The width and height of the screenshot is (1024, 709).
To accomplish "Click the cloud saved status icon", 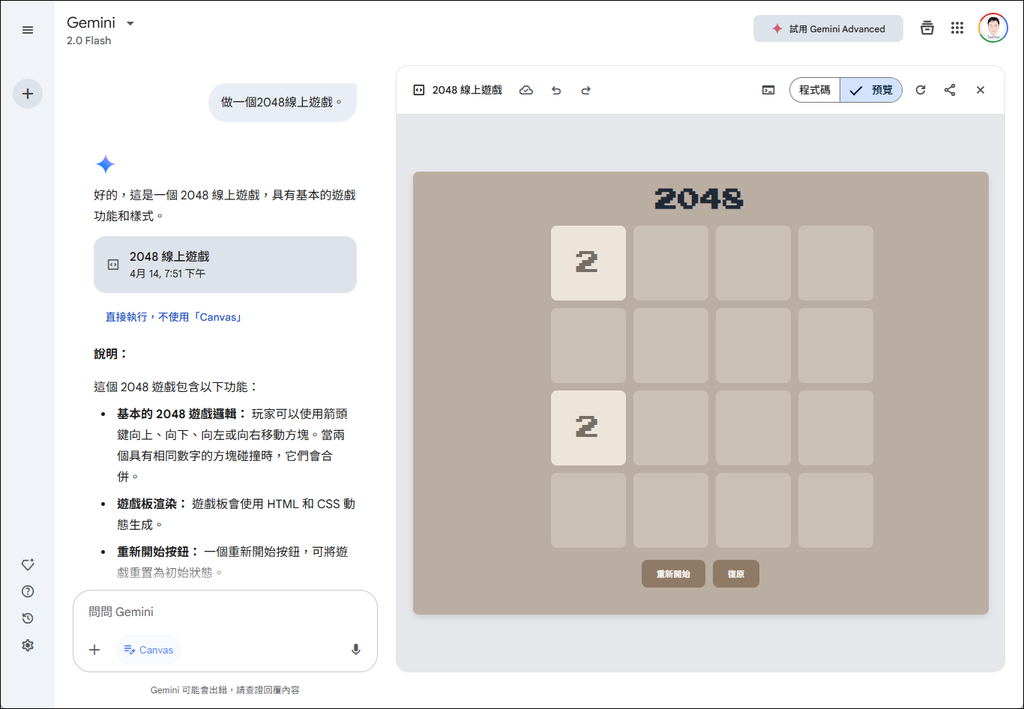I will [526, 90].
